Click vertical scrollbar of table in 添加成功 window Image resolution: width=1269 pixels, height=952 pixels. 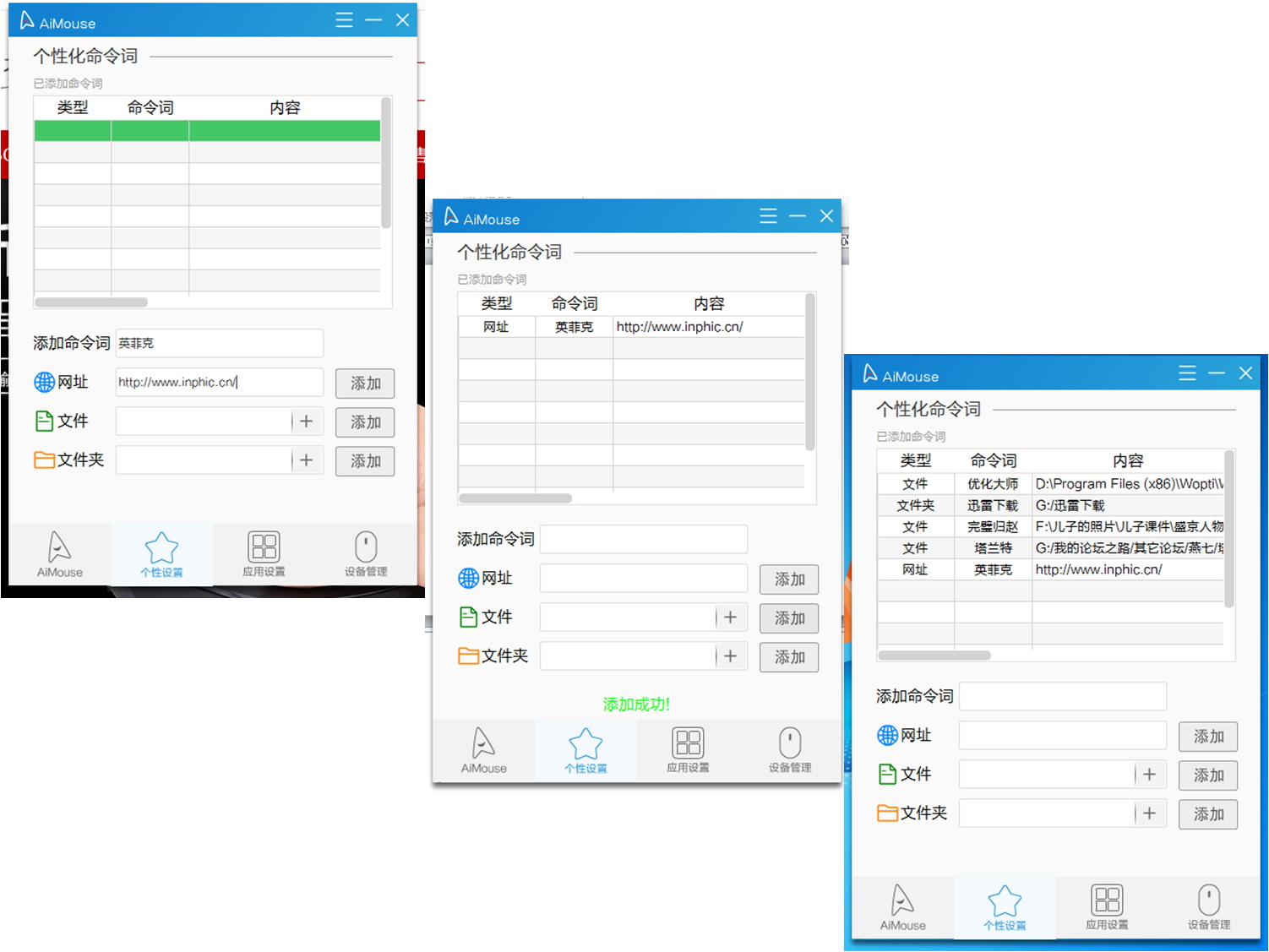point(809,372)
